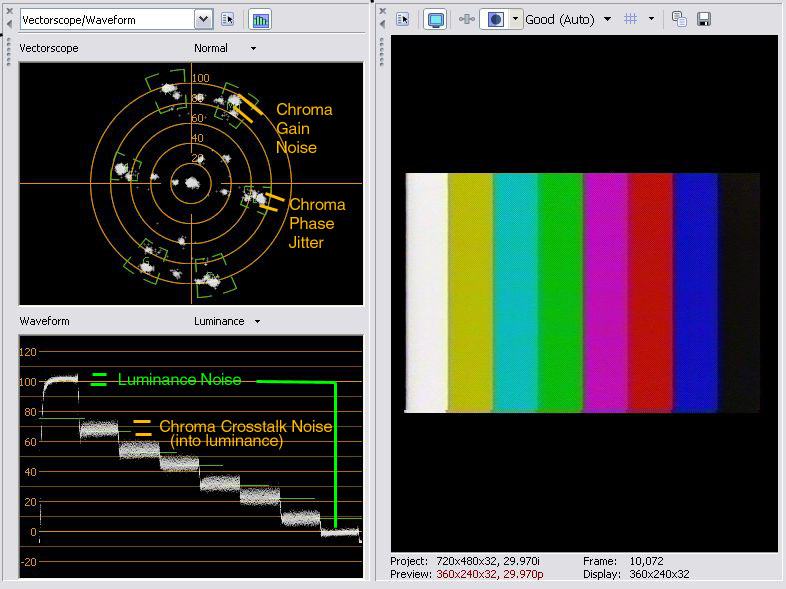Toggle Update Scopes While Playing button
Image resolution: width=786 pixels, height=589 pixels.
coord(260,19)
